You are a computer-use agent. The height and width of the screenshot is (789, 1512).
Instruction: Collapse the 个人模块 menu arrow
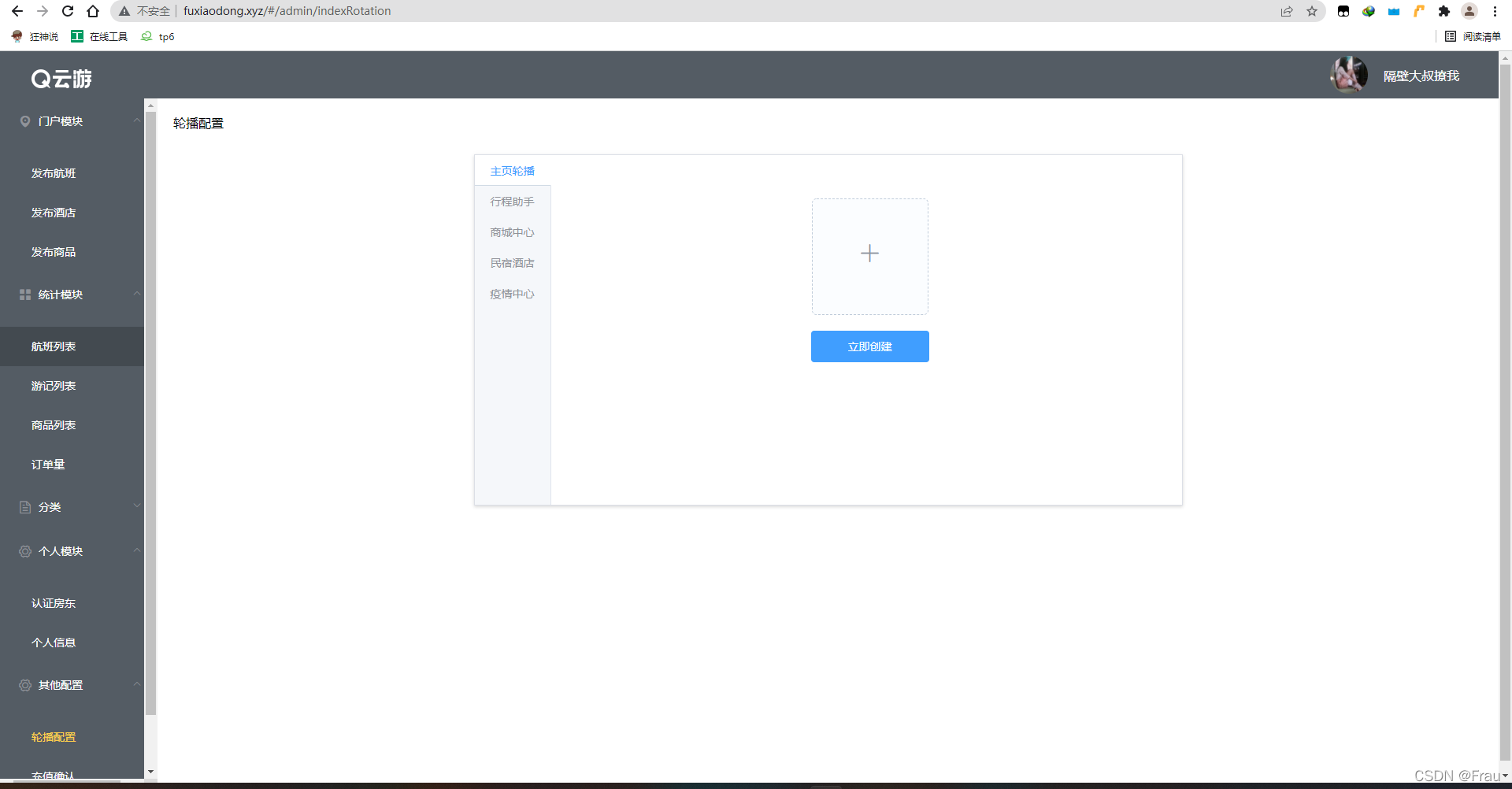(137, 550)
